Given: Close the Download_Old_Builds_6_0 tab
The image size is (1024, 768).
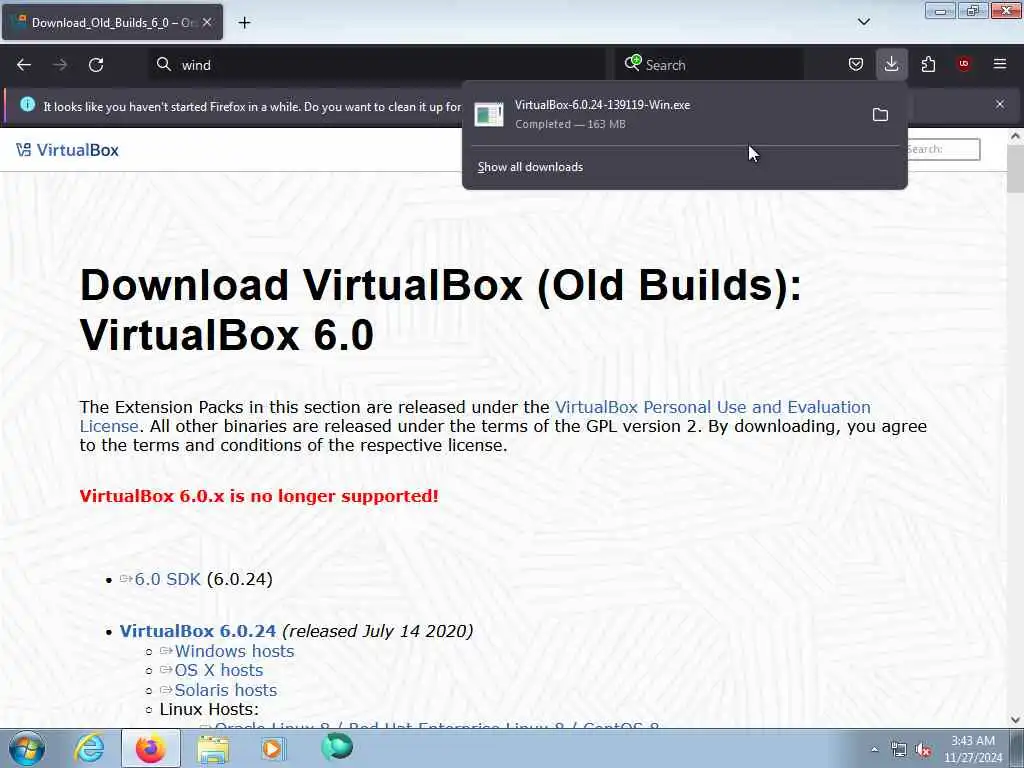Looking at the screenshot, I should click(207, 22).
